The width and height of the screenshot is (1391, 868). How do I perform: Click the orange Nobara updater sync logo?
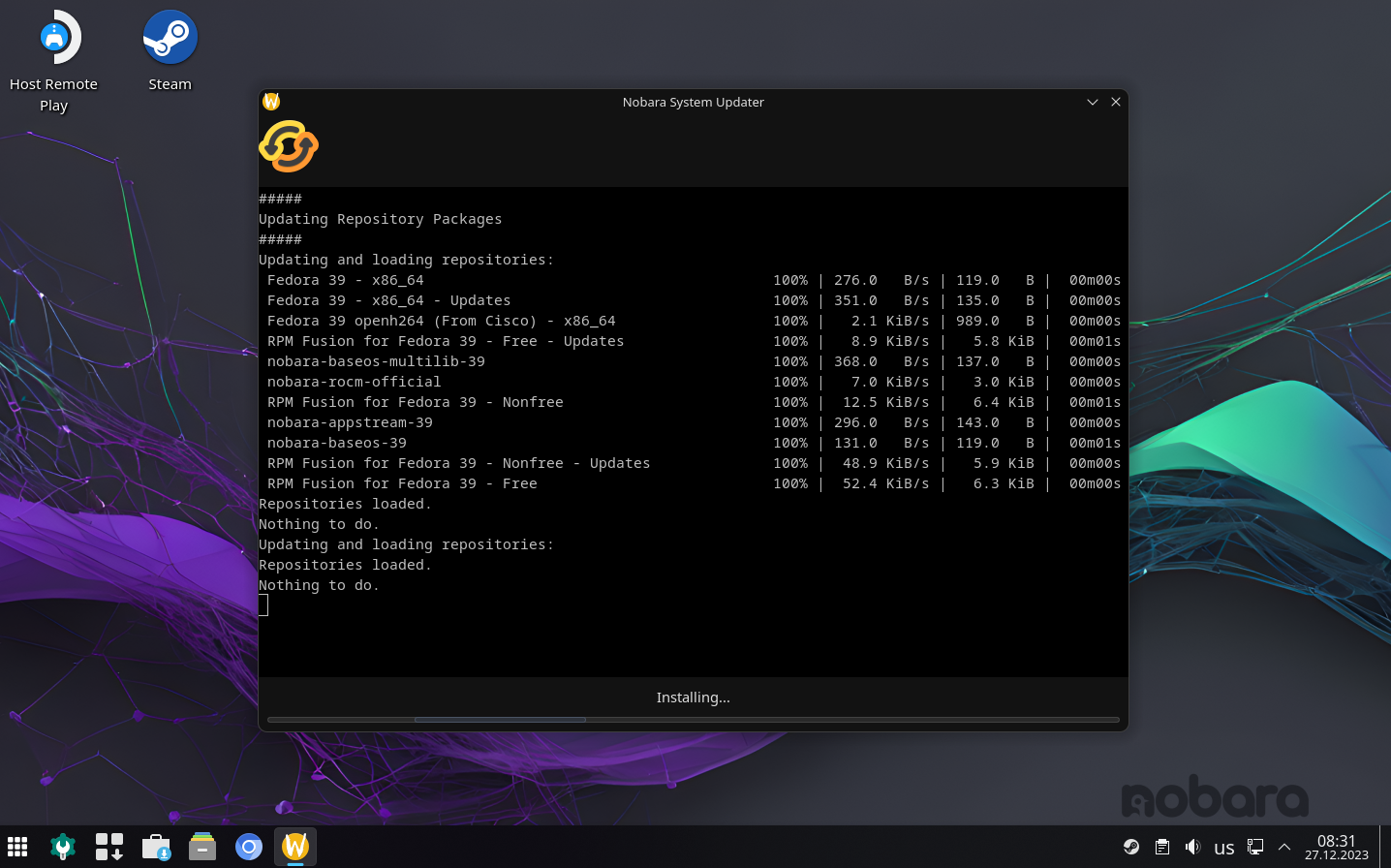pyautogui.click(x=289, y=146)
